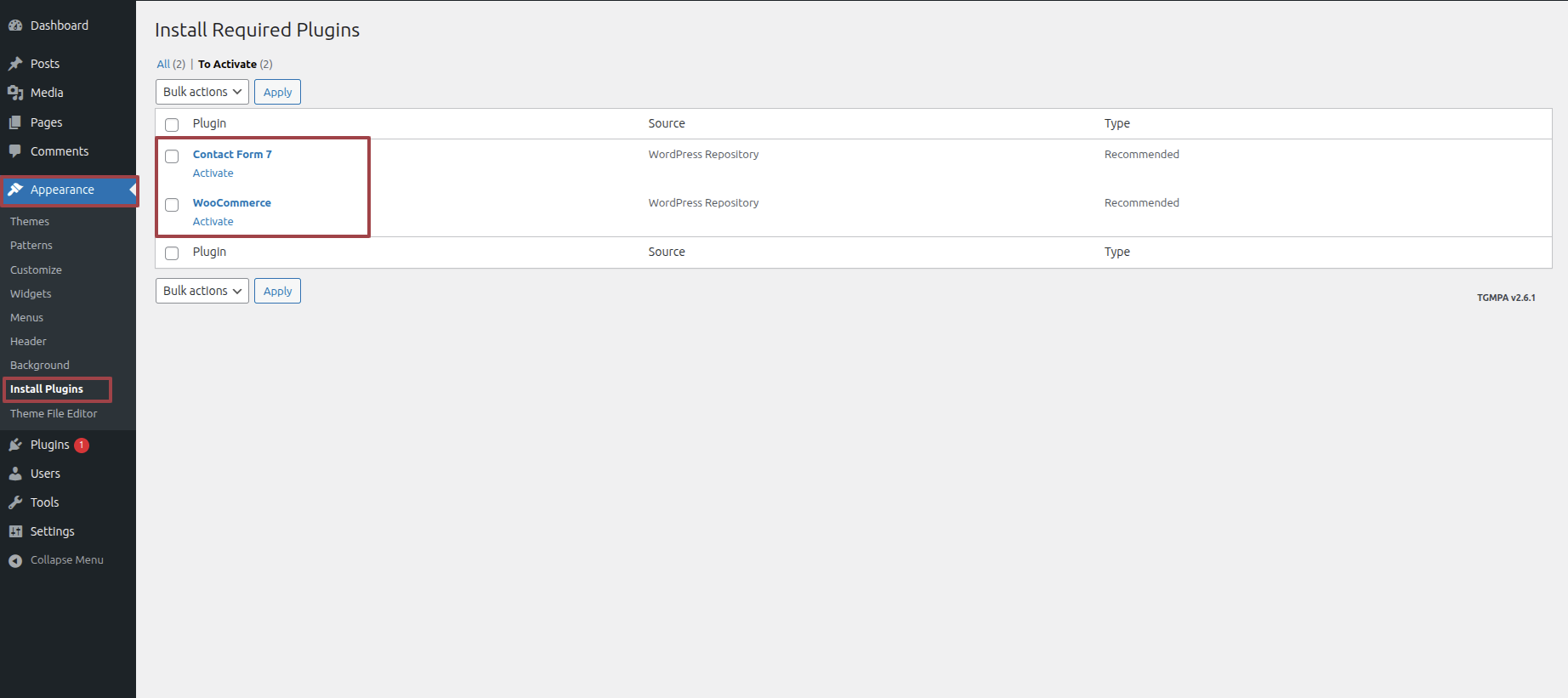
Task: Open Menus submenu item
Action: (x=26, y=317)
